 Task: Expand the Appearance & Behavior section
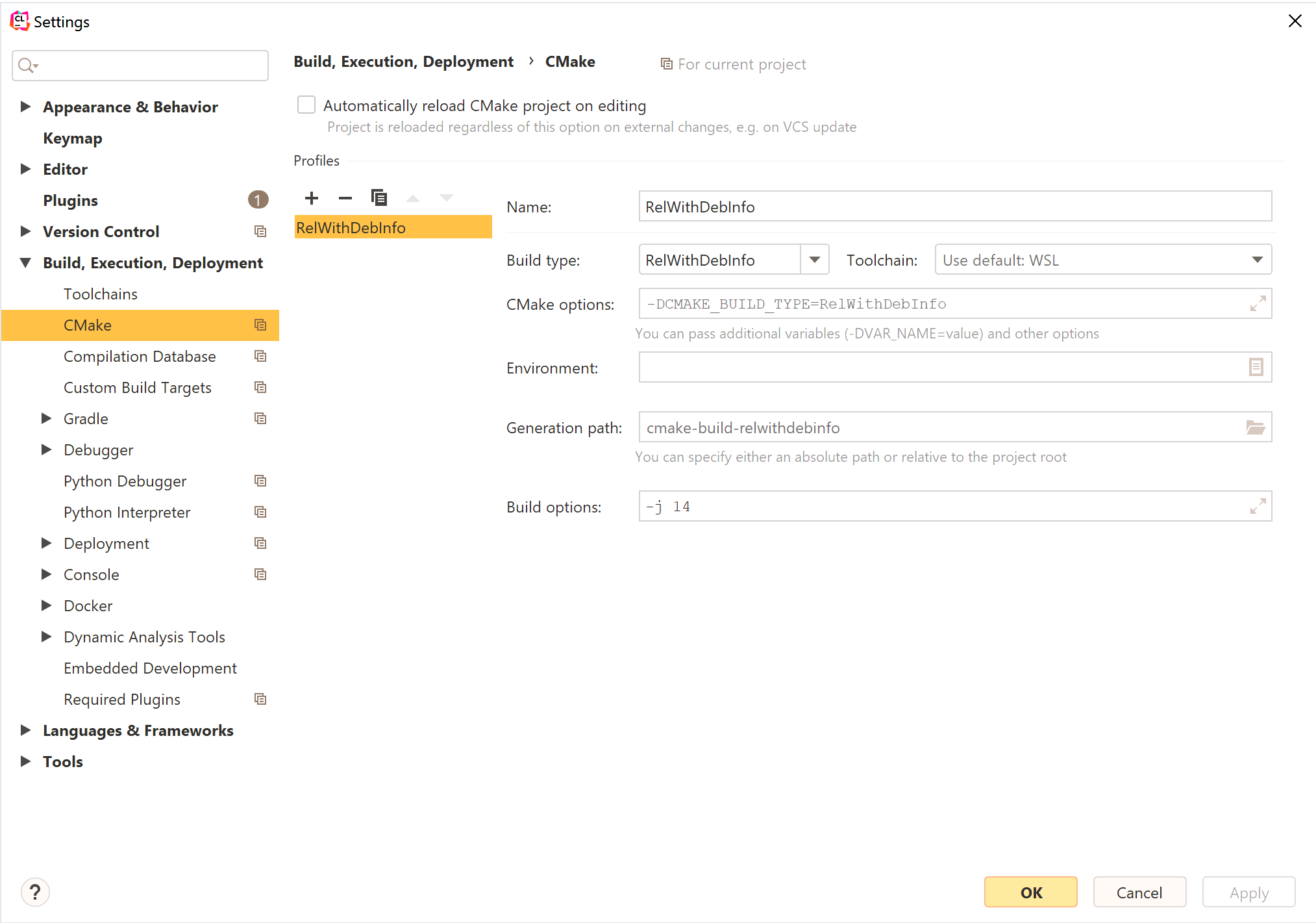tap(25, 107)
